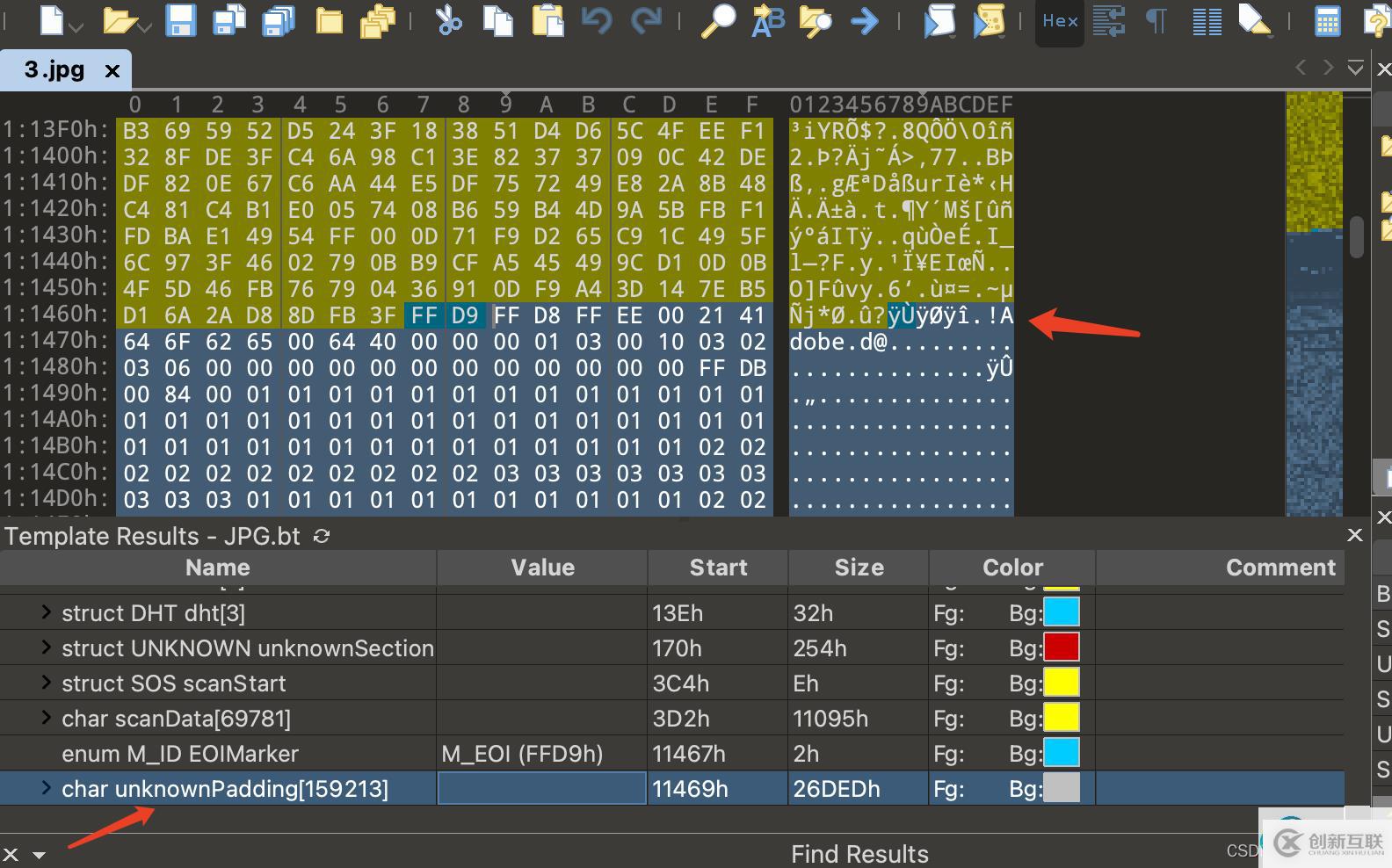Toggle show whitespace pilcrow icon
Image resolution: width=1392 pixels, height=868 pixels.
click(1156, 20)
